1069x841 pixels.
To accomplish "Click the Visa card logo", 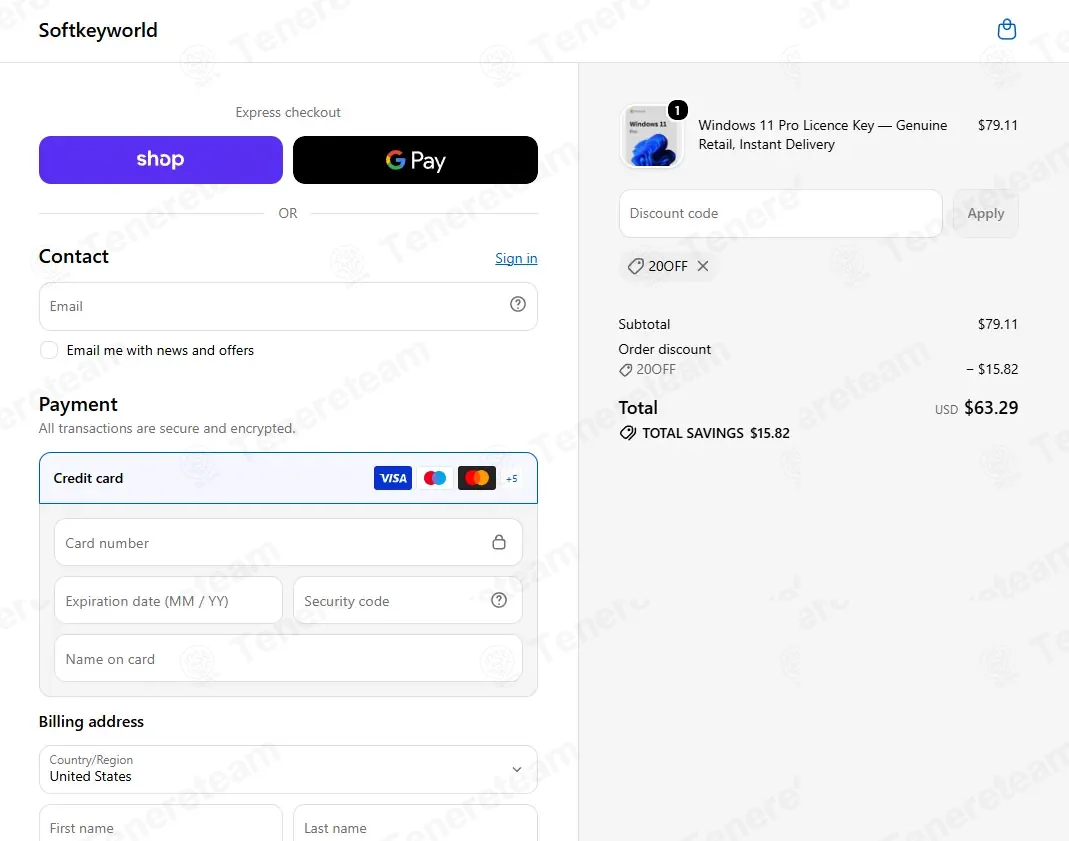I will tap(393, 478).
